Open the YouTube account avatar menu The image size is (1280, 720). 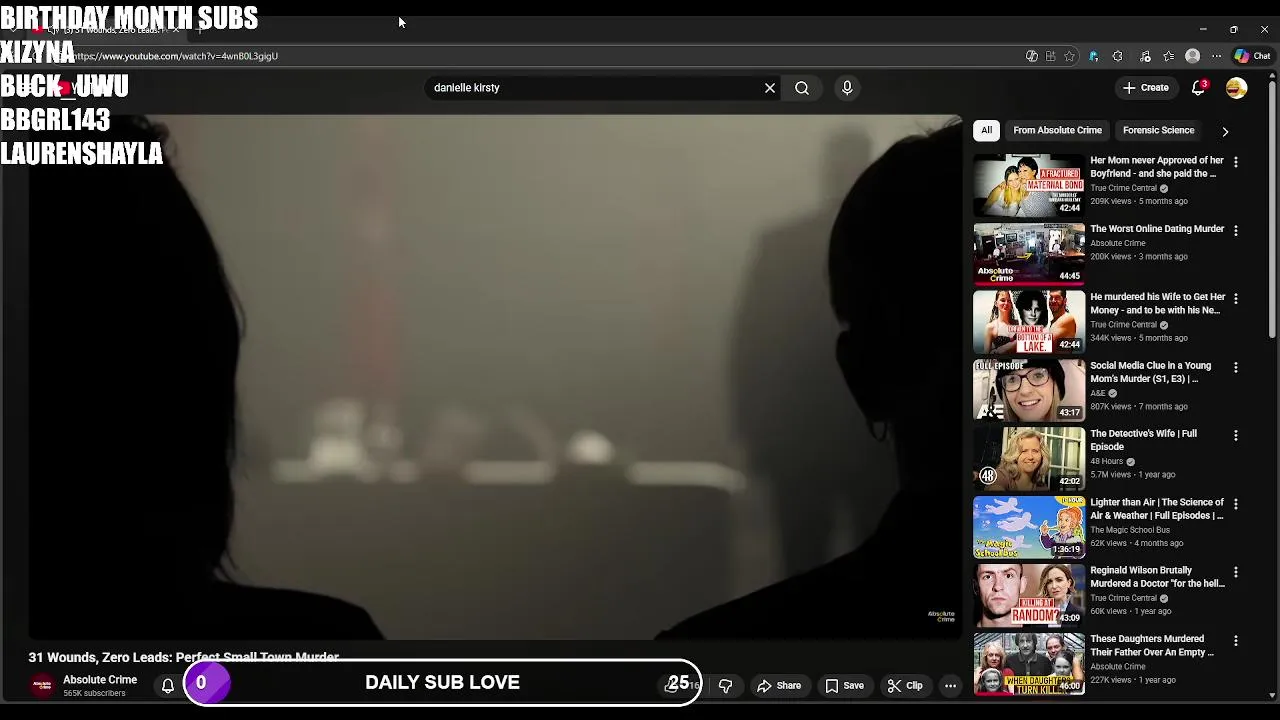pos(1237,88)
